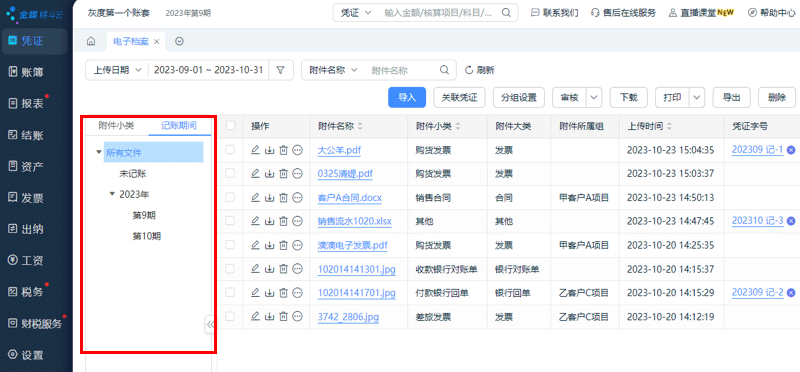Click the filter funnel icon
This screenshot has height=372, width=800.
[x=280, y=70]
